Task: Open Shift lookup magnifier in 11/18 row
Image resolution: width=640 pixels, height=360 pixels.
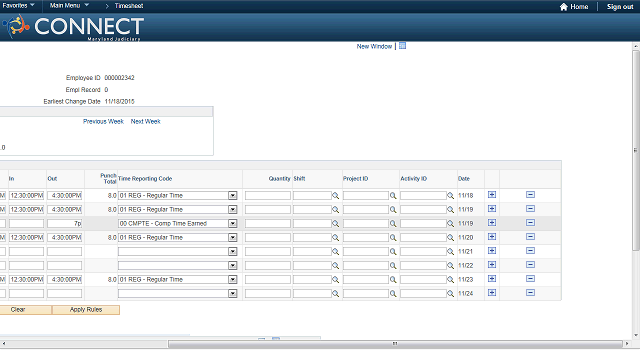Action: pos(336,196)
